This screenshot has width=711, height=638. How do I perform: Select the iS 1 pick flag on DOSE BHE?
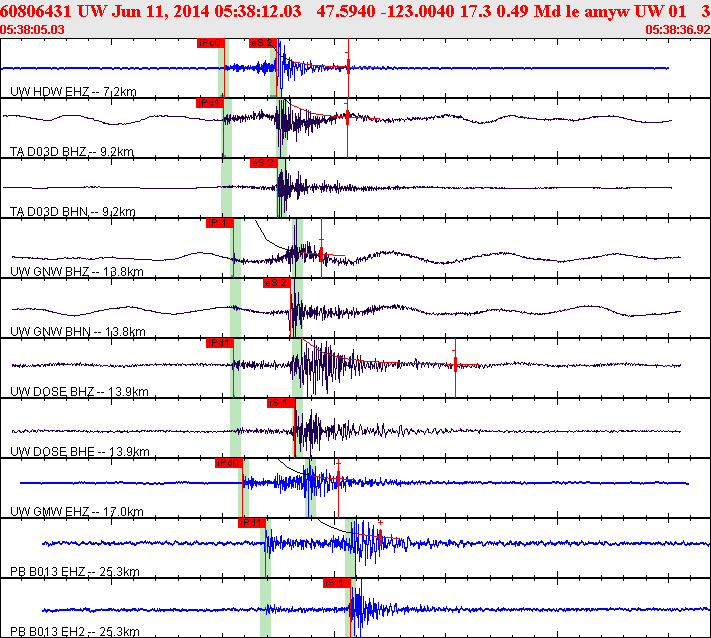pos(281,403)
